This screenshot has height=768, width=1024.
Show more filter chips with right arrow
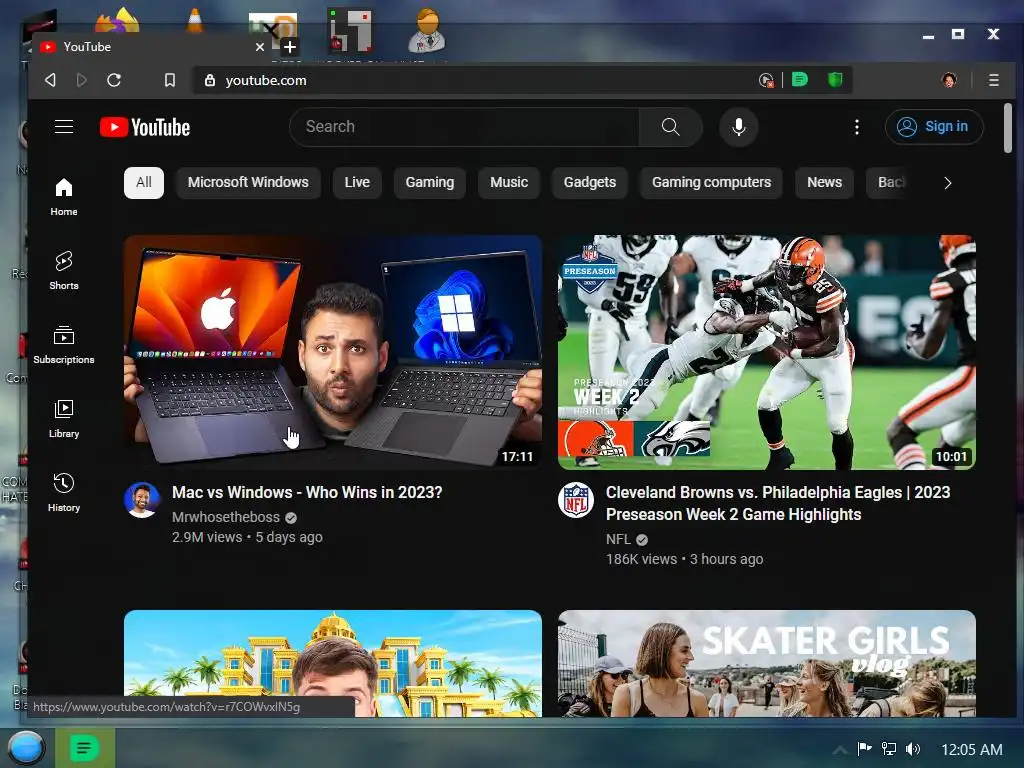(x=948, y=183)
